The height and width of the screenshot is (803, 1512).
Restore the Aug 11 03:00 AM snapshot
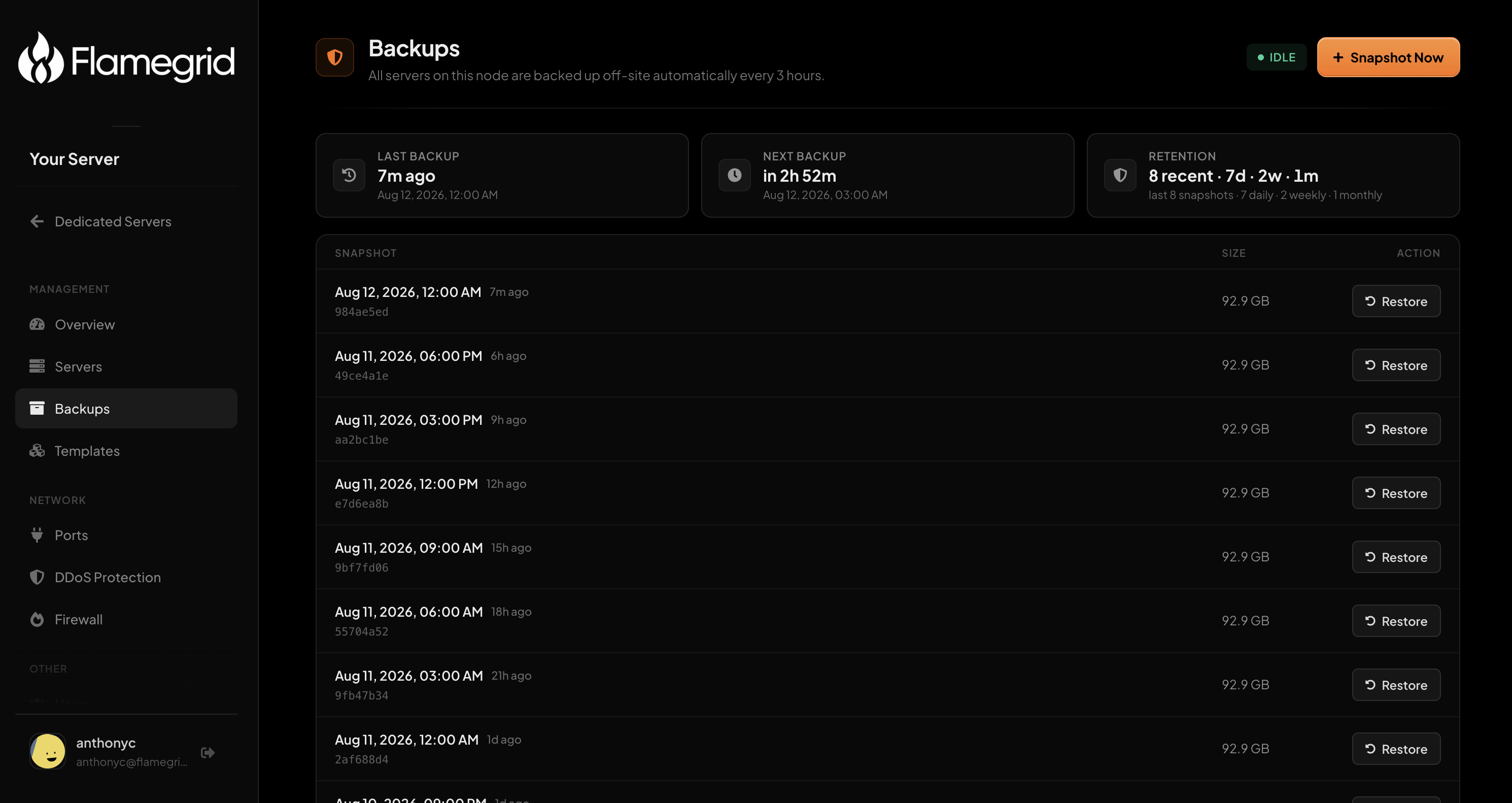coord(1396,685)
